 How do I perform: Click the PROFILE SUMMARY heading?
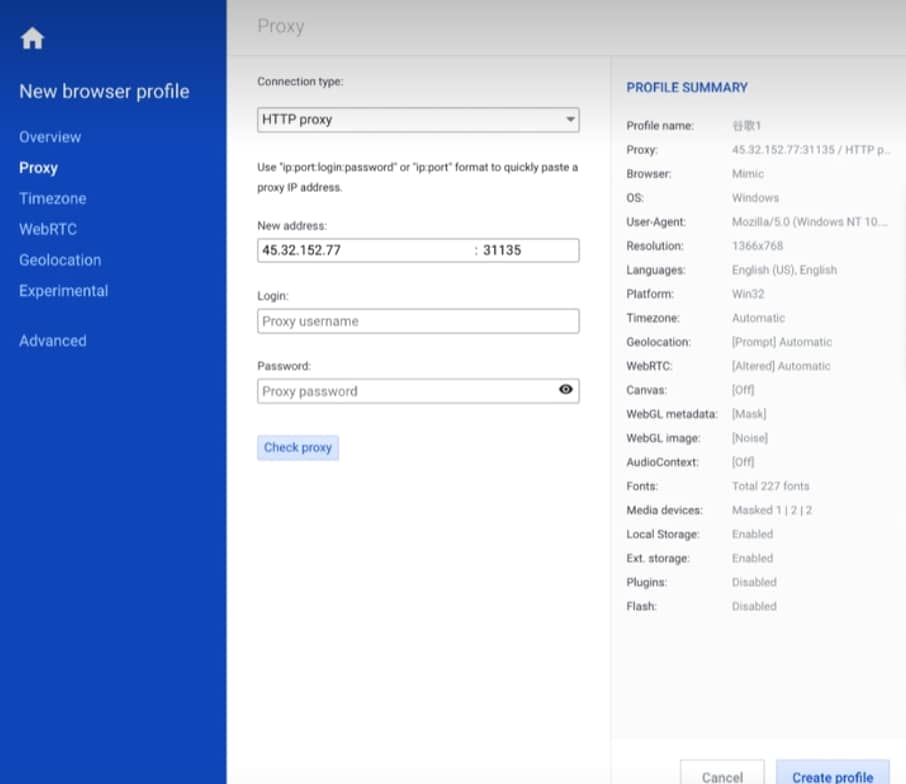[687, 88]
